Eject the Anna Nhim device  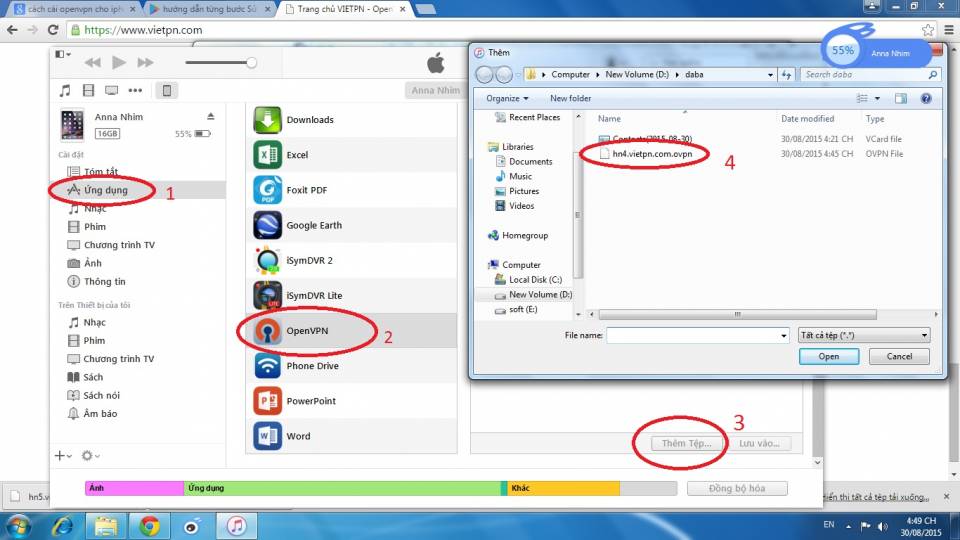211,116
